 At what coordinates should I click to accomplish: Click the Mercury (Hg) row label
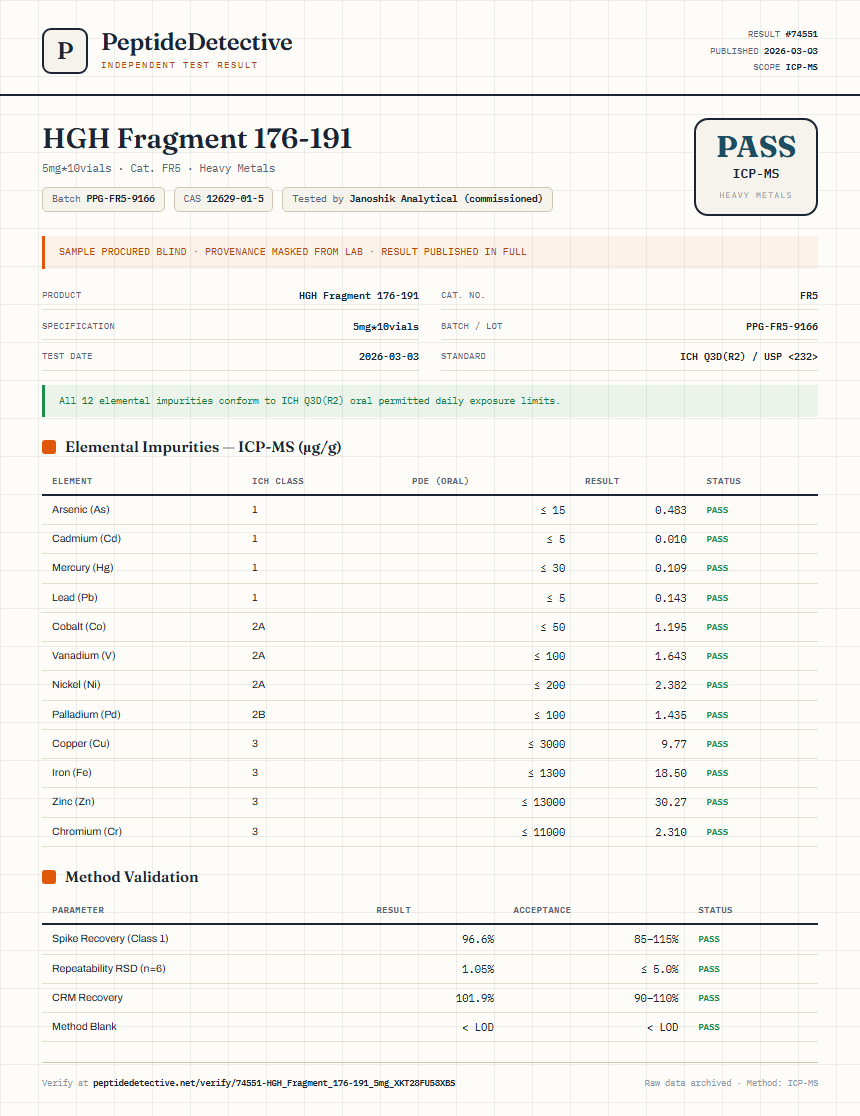coord(83,568)
